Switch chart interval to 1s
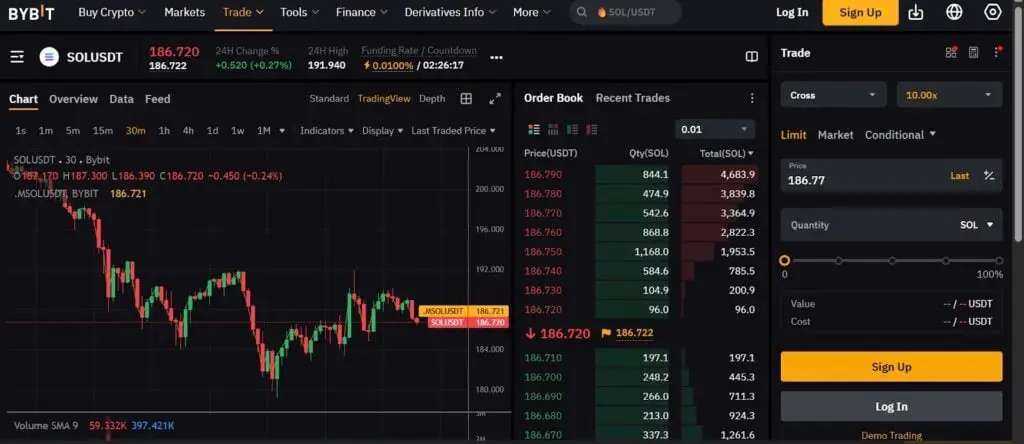 point(20,131)
